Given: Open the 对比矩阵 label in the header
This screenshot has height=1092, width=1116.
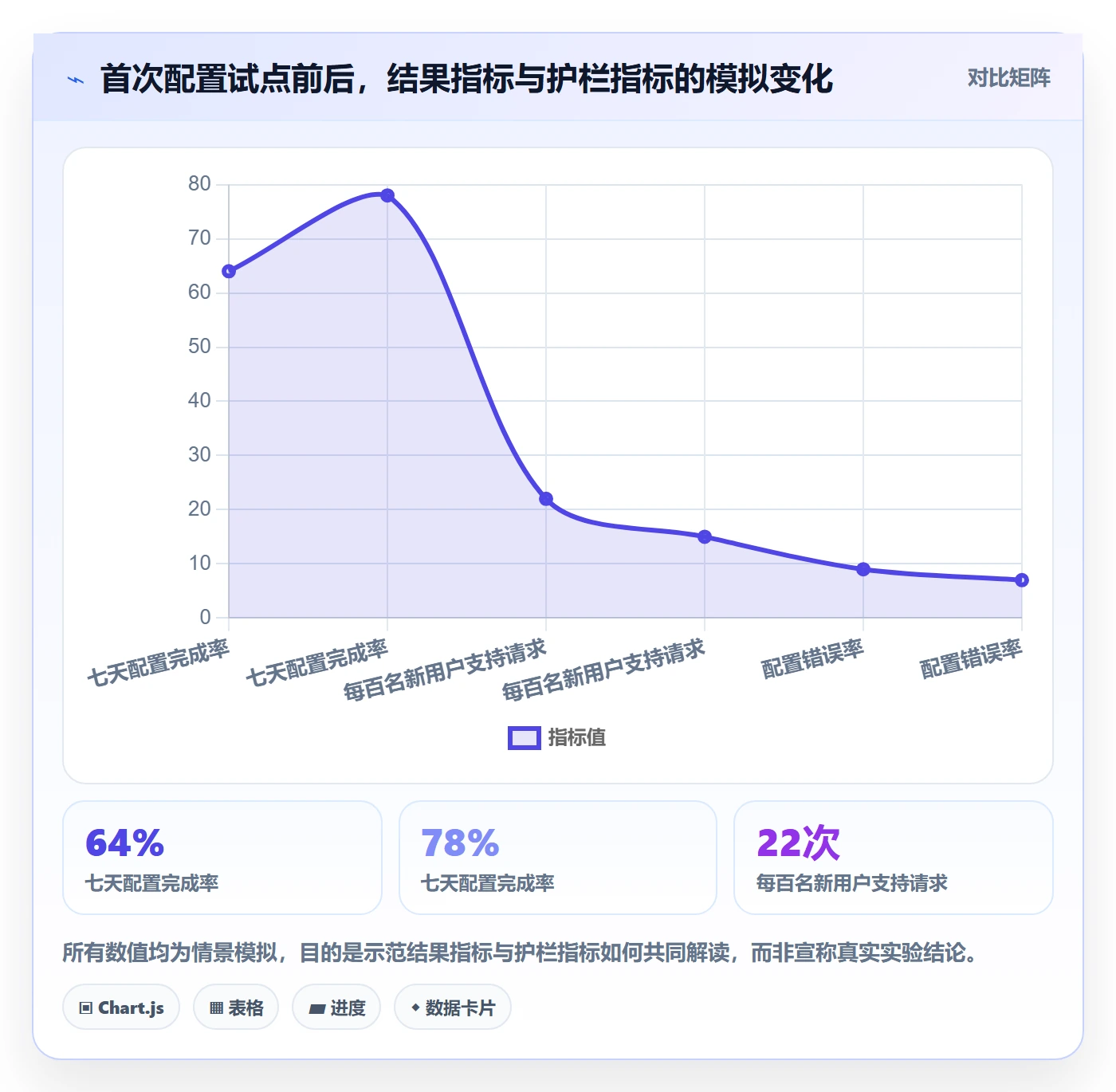Looking at the screenshot, I should [1009, 78].
